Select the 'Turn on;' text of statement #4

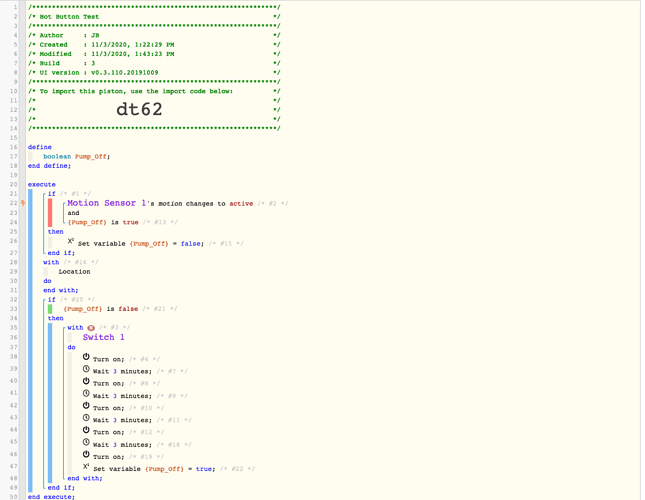pos(109,359)
